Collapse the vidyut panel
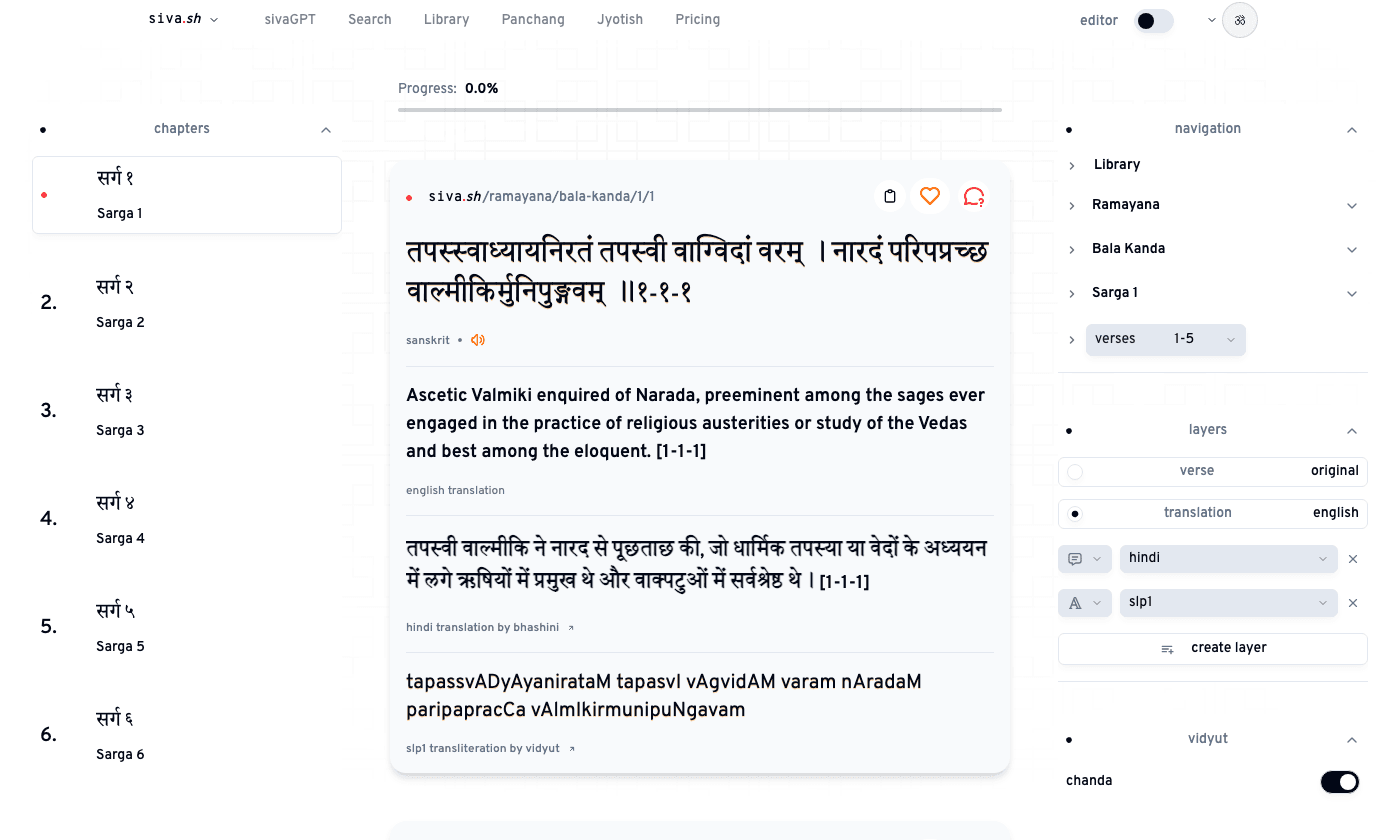The width and height of the screenshot is (1400, 840). 1352,740
